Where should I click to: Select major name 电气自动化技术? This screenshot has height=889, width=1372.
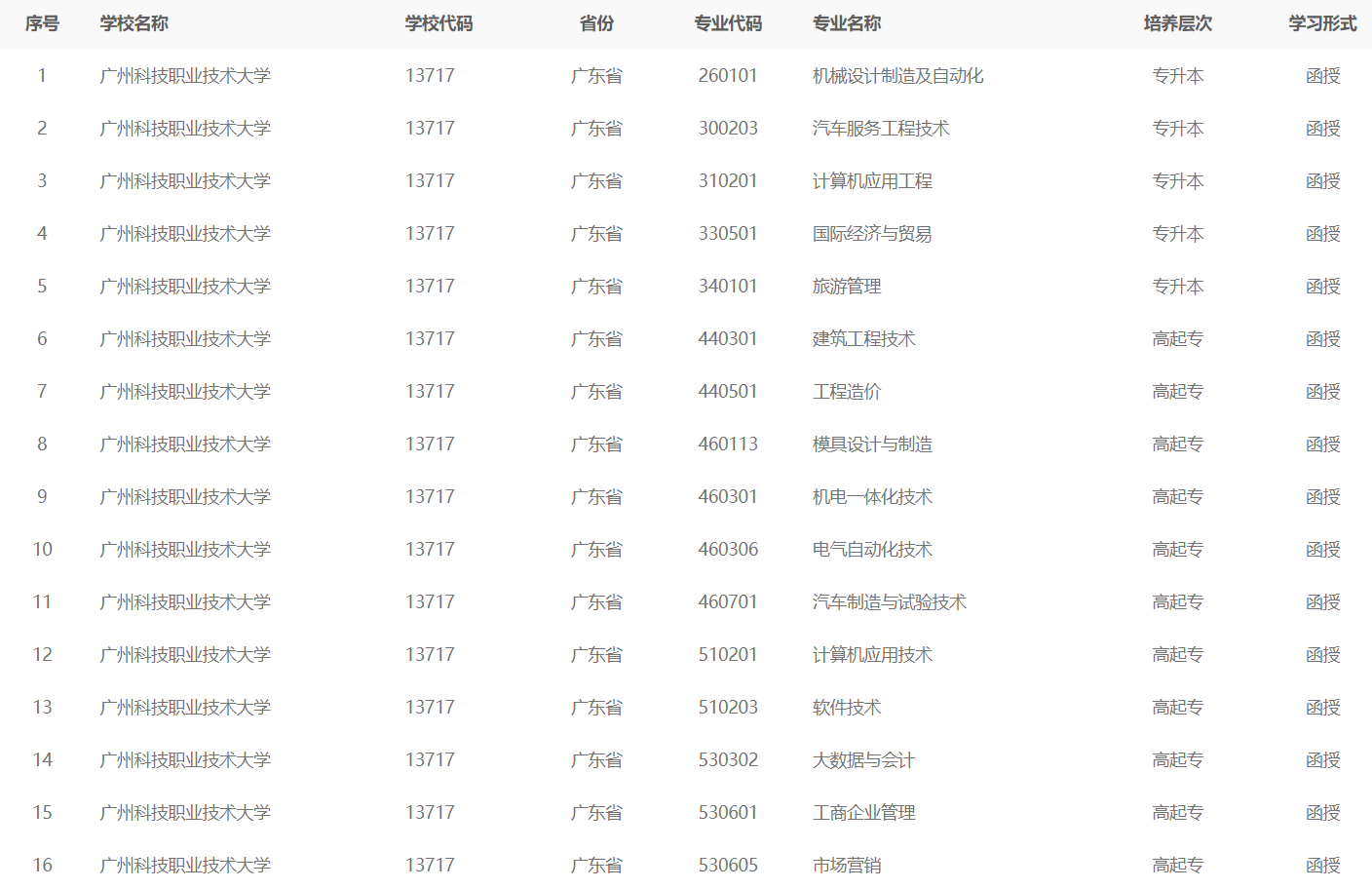872,550
